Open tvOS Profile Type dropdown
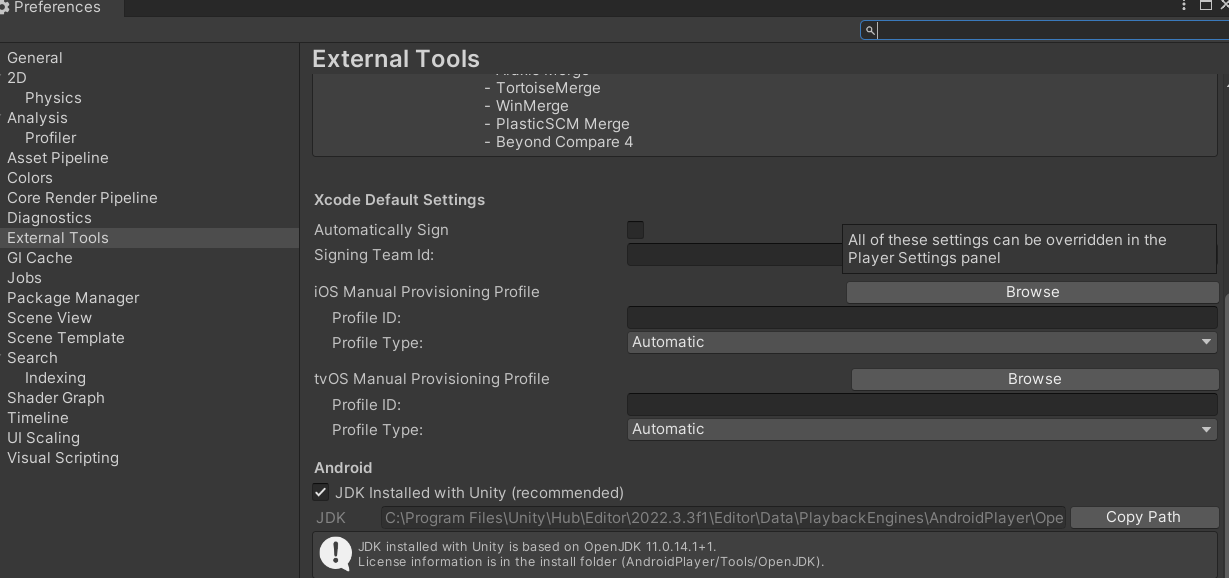Screen dimensions: 1229x578 922,429
